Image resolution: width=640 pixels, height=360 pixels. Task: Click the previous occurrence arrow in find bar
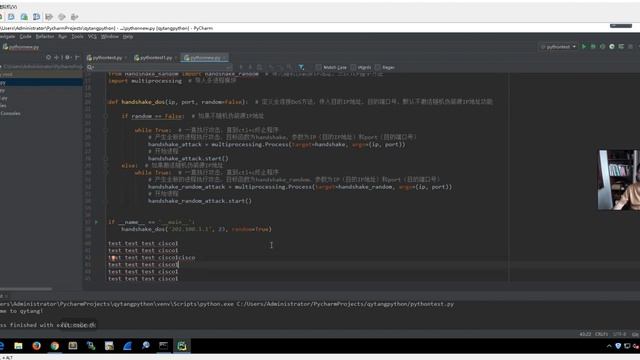(x=241, y=67)
